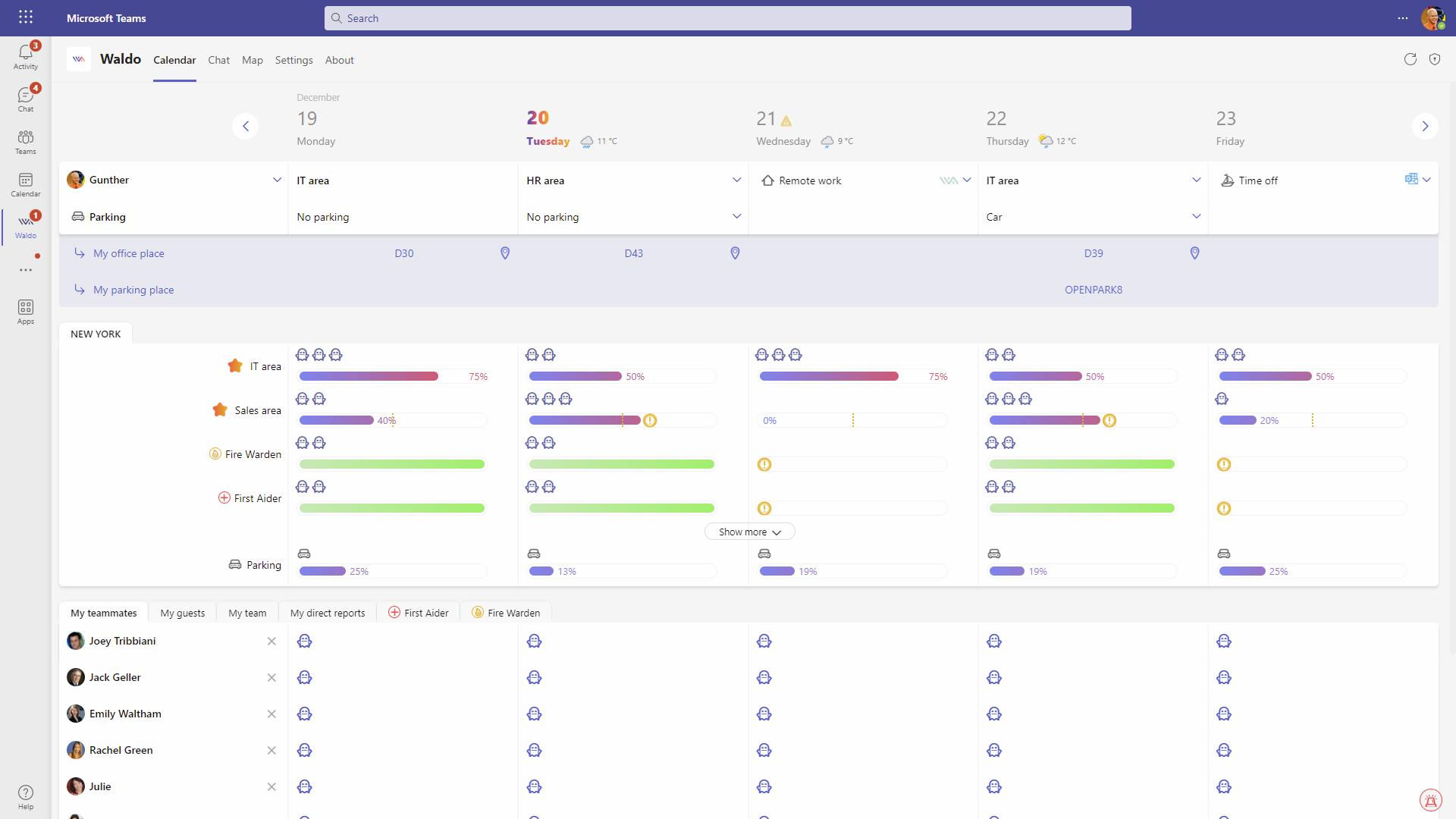Open the Teams Calendar app in sidebar
This screenshot has width=1456, height=819.
(x=26, y=184)
